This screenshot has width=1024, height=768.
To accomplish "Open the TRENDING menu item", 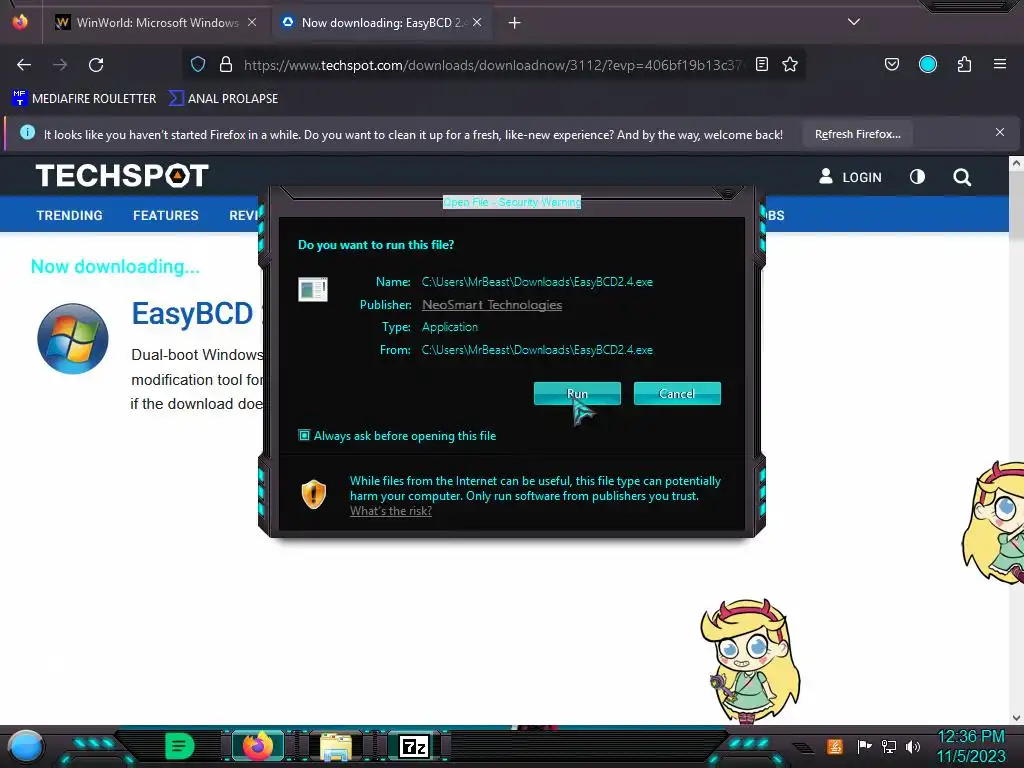I will [x=69, y=216].
